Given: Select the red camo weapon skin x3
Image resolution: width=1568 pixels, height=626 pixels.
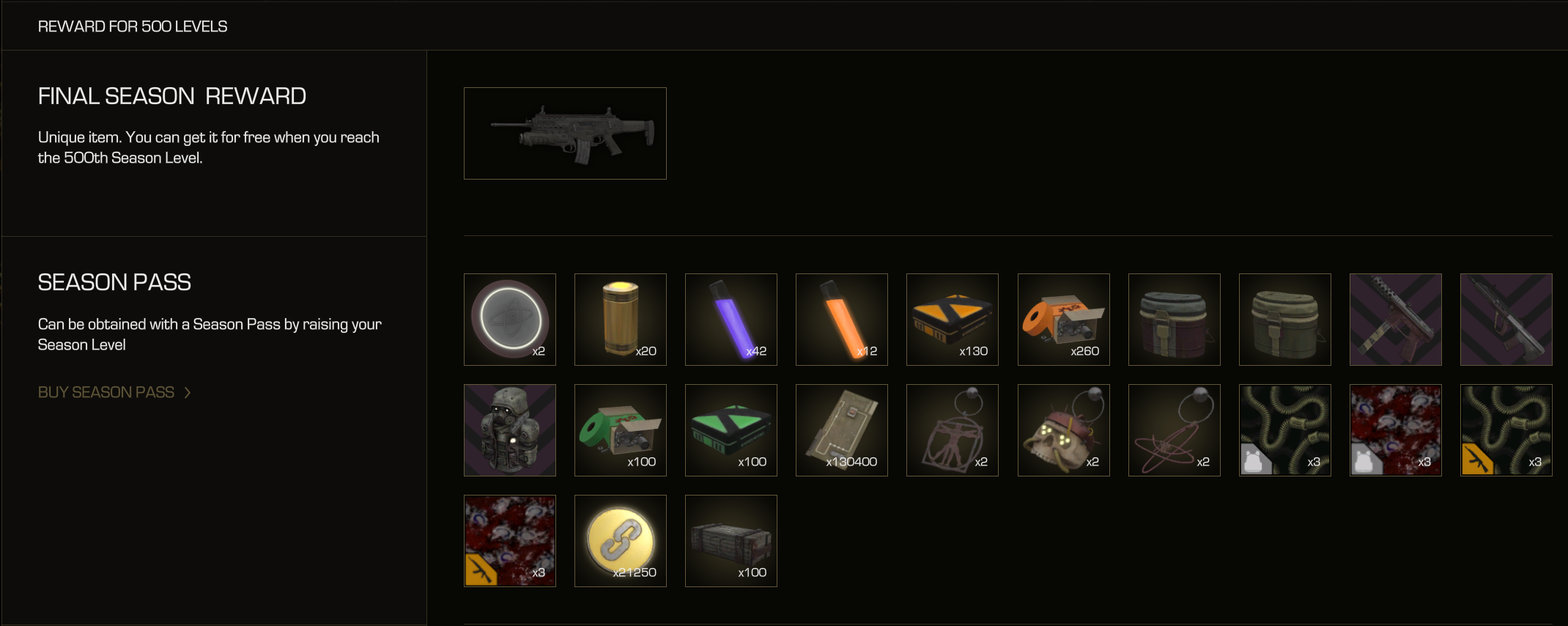Looking at the screenshot, I should (510, 541).
